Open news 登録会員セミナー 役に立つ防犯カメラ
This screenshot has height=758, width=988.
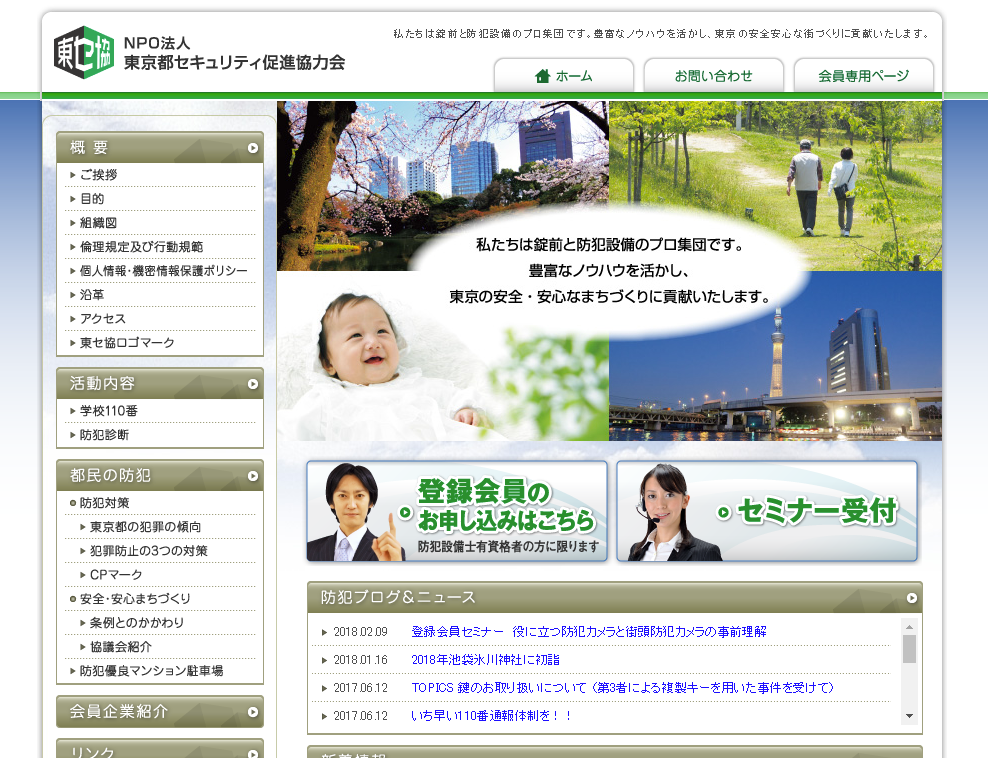click(589, 631)
